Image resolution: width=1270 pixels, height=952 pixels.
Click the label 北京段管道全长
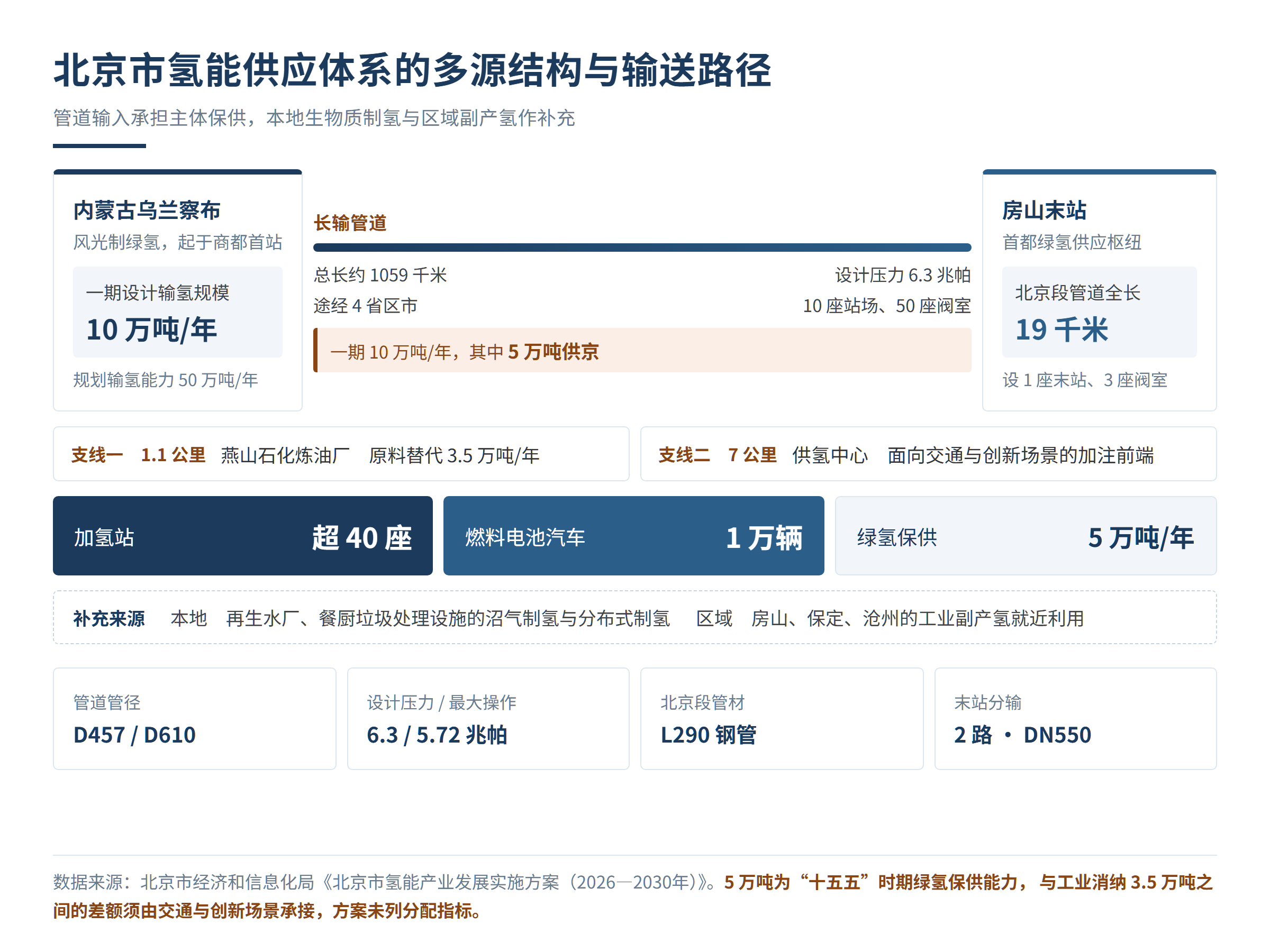pos(1077,292)
